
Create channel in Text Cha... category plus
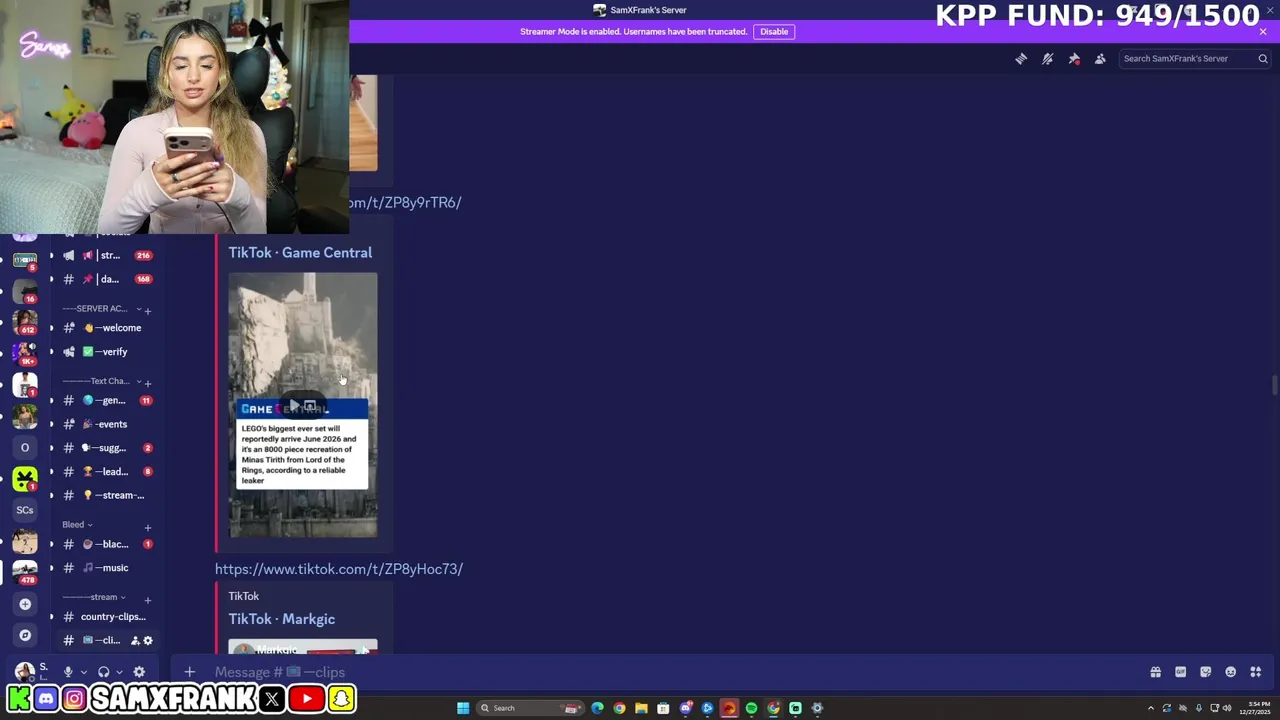[x=148, y=383]
